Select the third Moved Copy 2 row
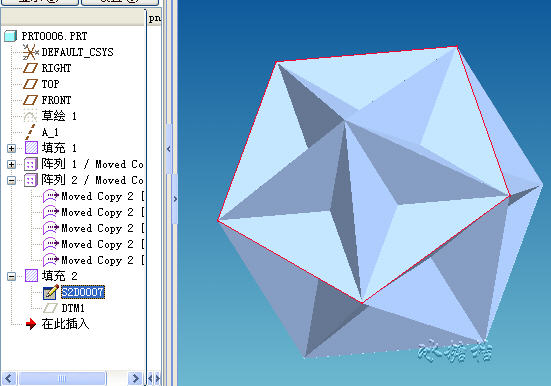Viewport: 551px width, 386px height. [x=93, y=228]
